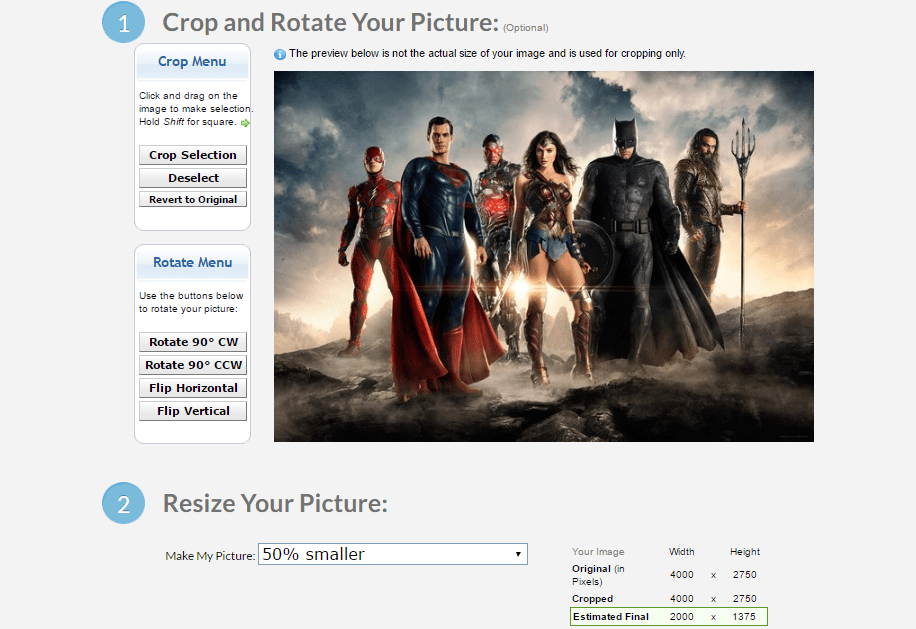Click the green arrow icon in Crop Menu

(245, 123)
